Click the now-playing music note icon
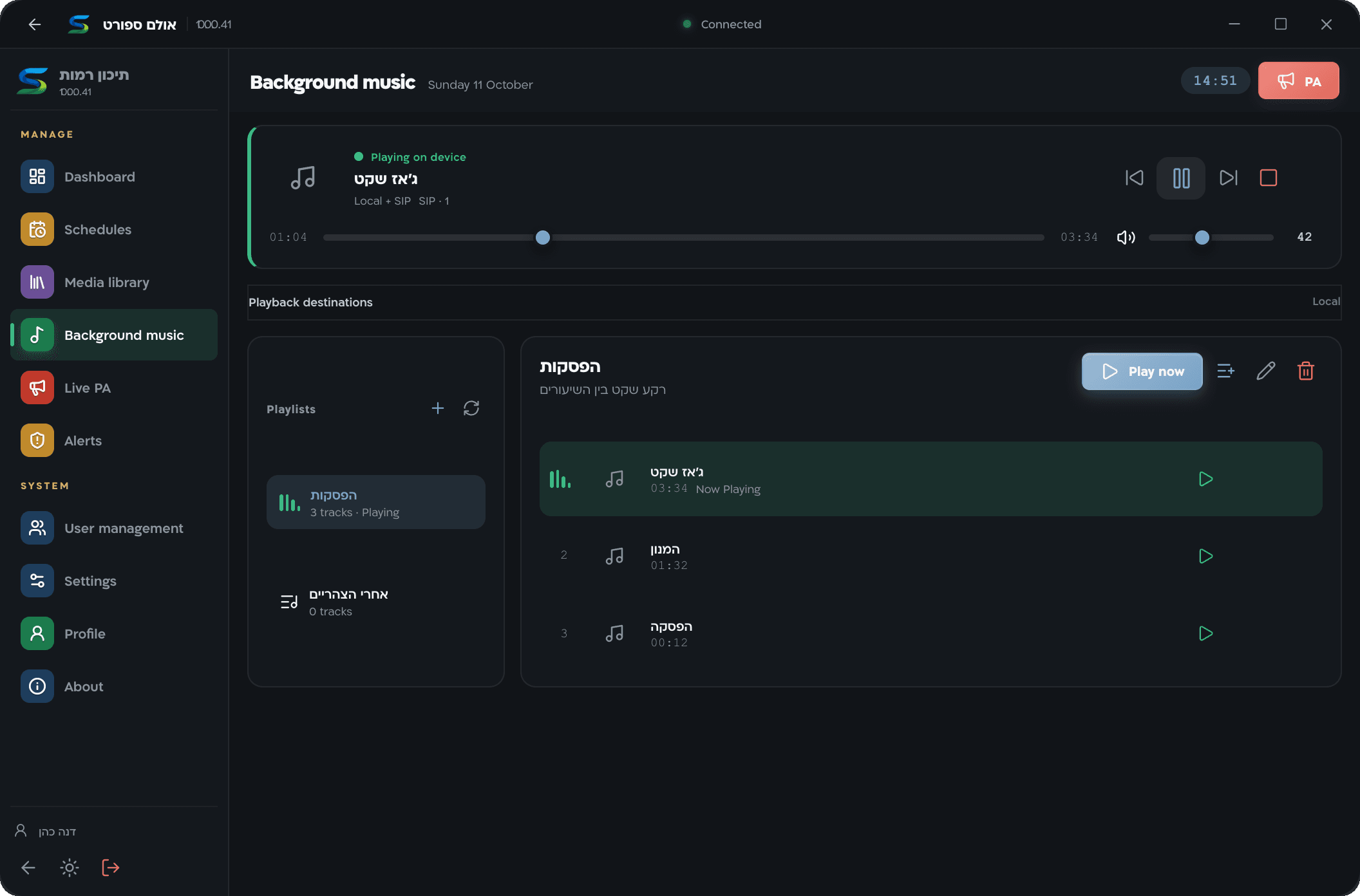Image resolution: width=1360 pixels, height=896 pixels. (x=303, y=178)
